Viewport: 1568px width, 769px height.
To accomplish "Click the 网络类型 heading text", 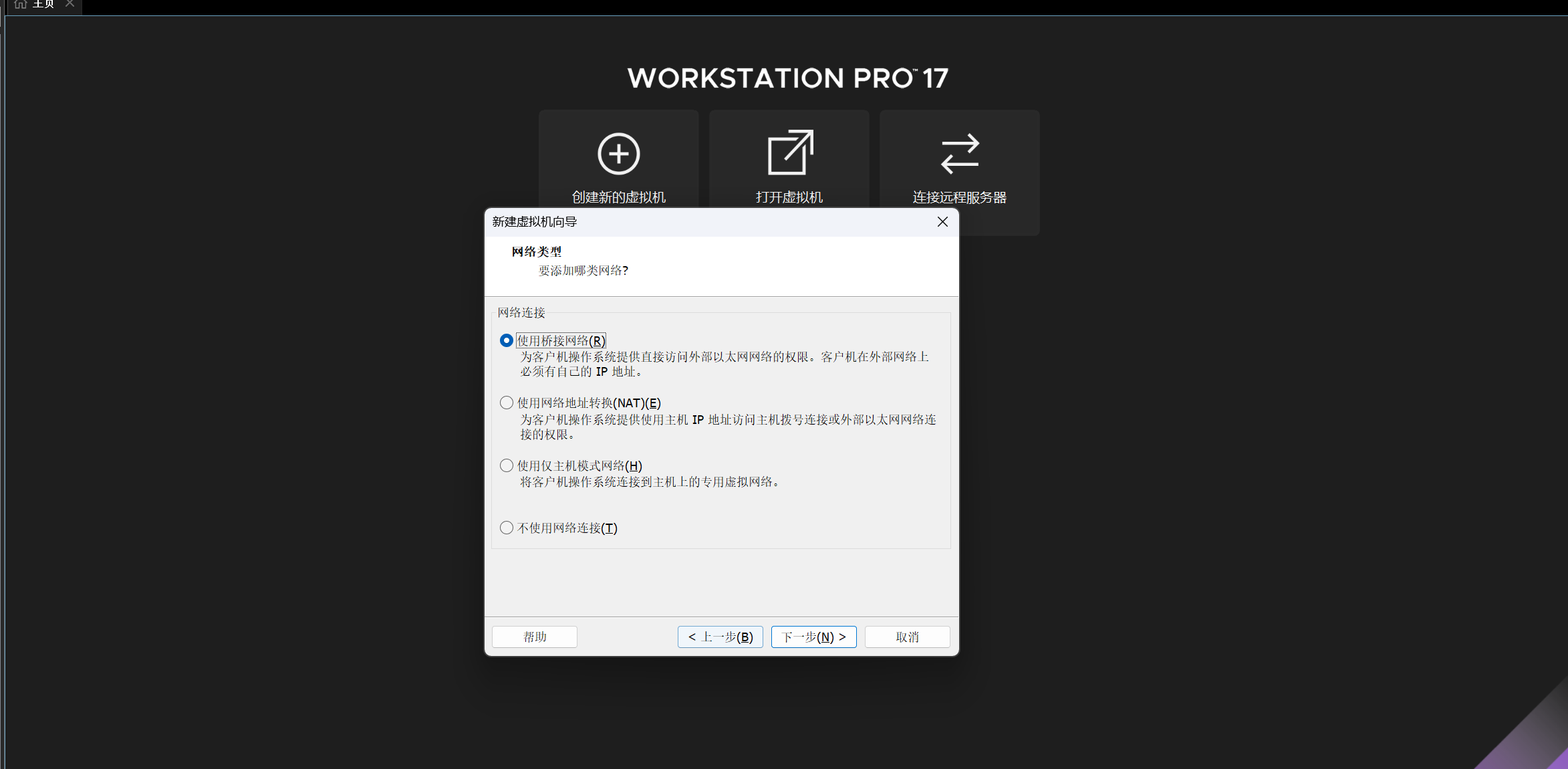I will click(x=537, y=251).
